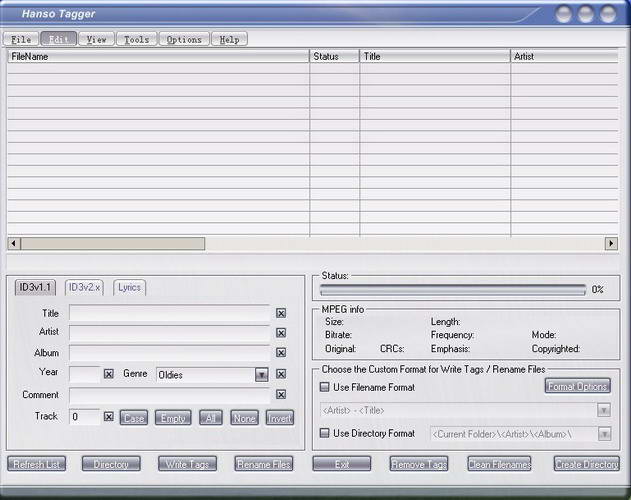
Task: Click the All selection button
Action: 210,418
